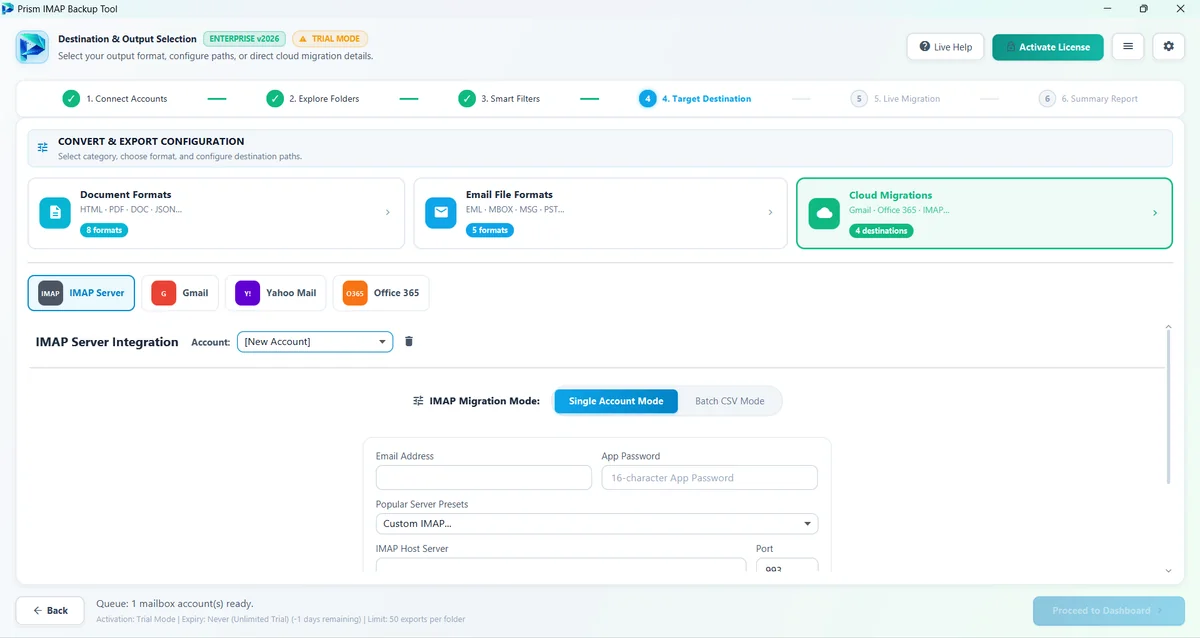Click step 6 circle for Summary Report
This screenshot has height=638, width=1200.
click(x=1047, y=98)
